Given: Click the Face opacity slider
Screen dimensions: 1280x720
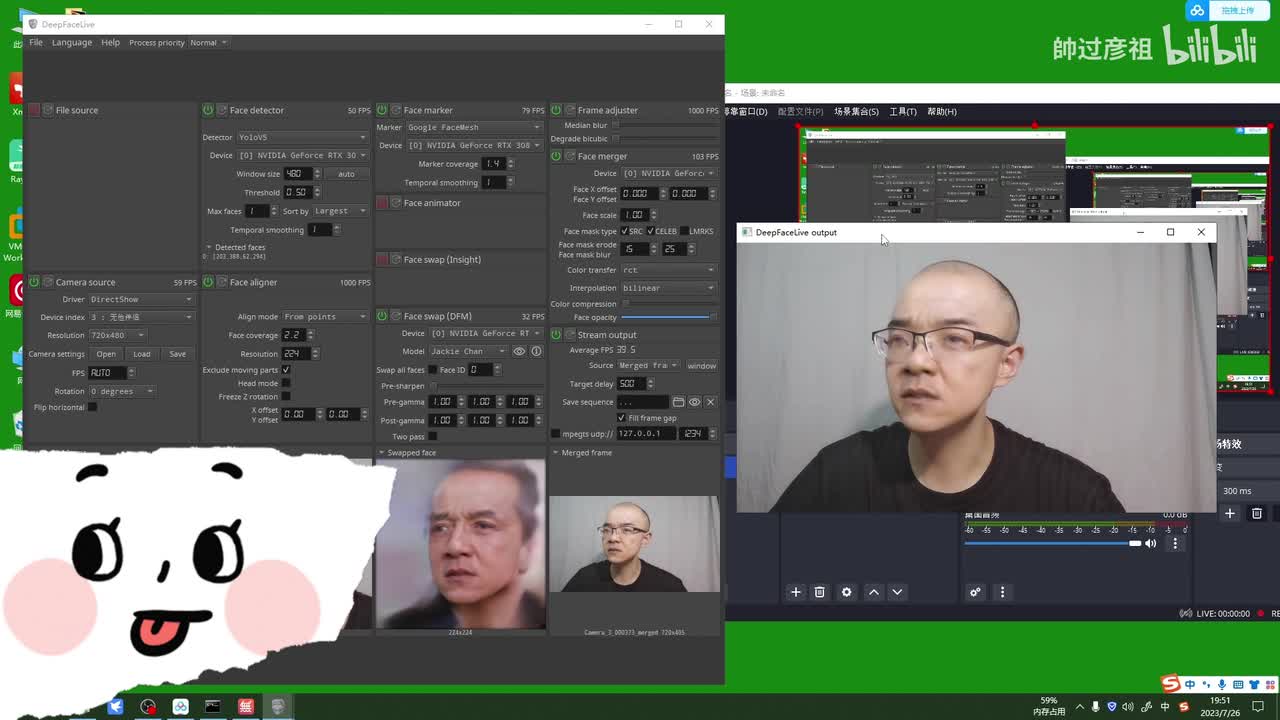Looking at the screenshot, I should [666, 317].
